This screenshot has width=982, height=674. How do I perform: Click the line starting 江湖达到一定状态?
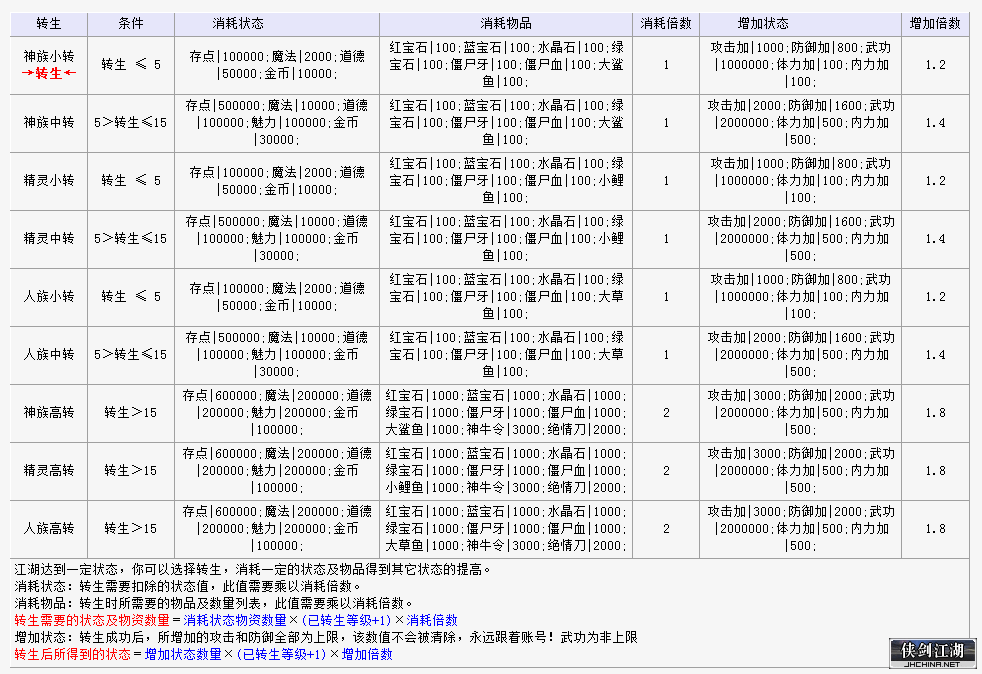pyautogui.click(x=253, y=569)
